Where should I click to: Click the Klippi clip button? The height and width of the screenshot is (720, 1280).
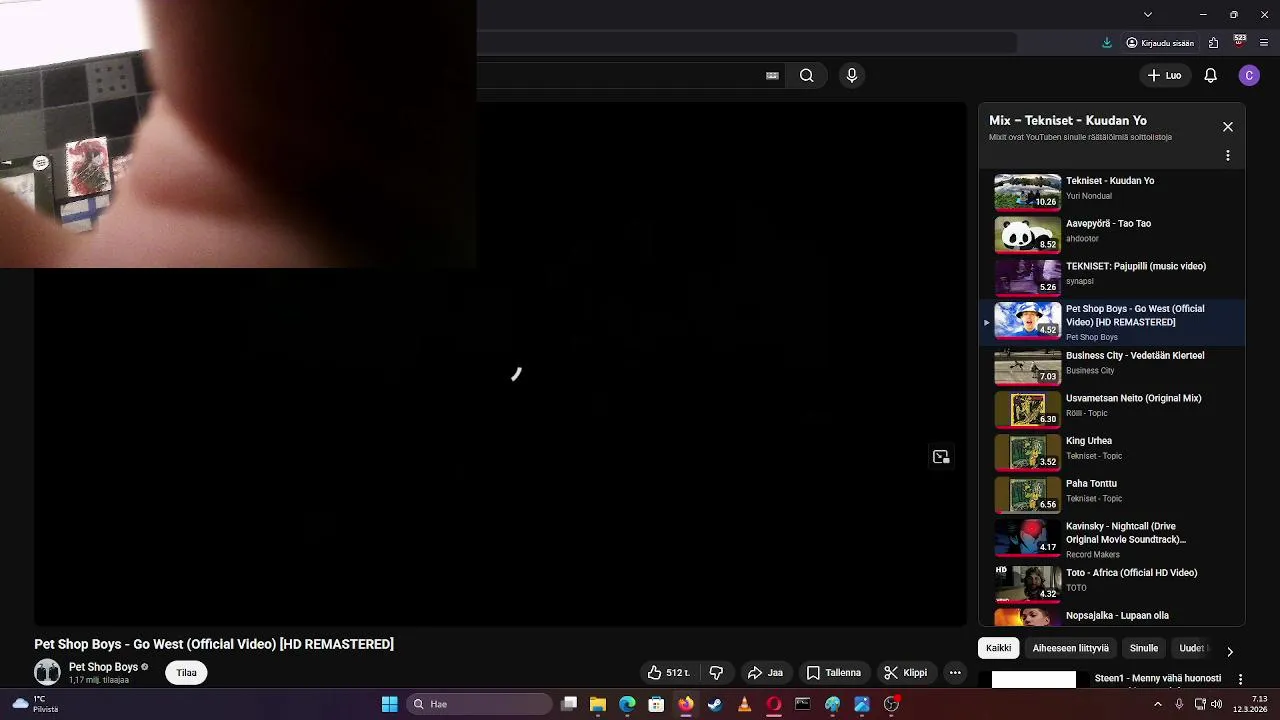905,673
